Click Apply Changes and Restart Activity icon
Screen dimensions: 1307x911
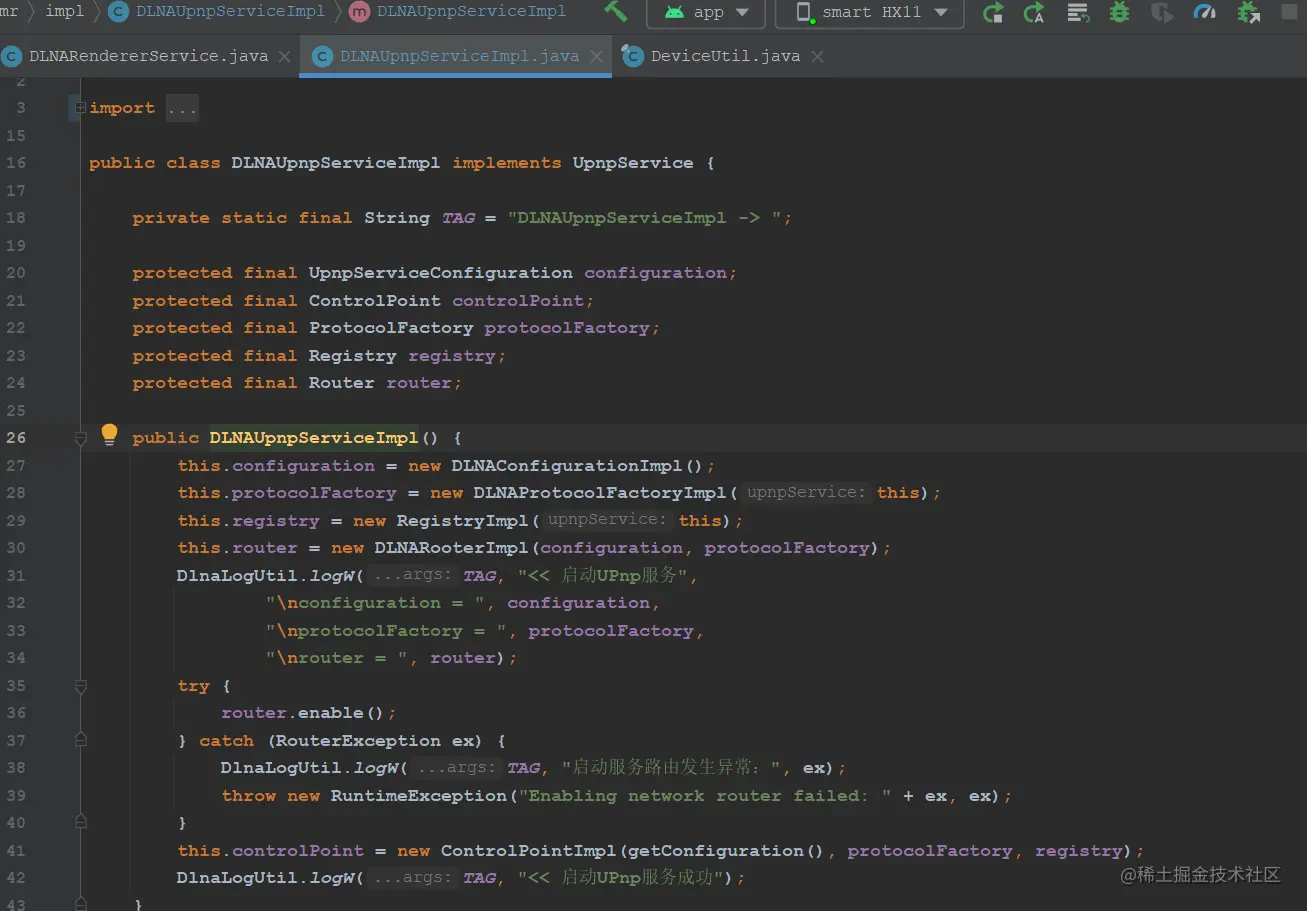point(1035,13)
